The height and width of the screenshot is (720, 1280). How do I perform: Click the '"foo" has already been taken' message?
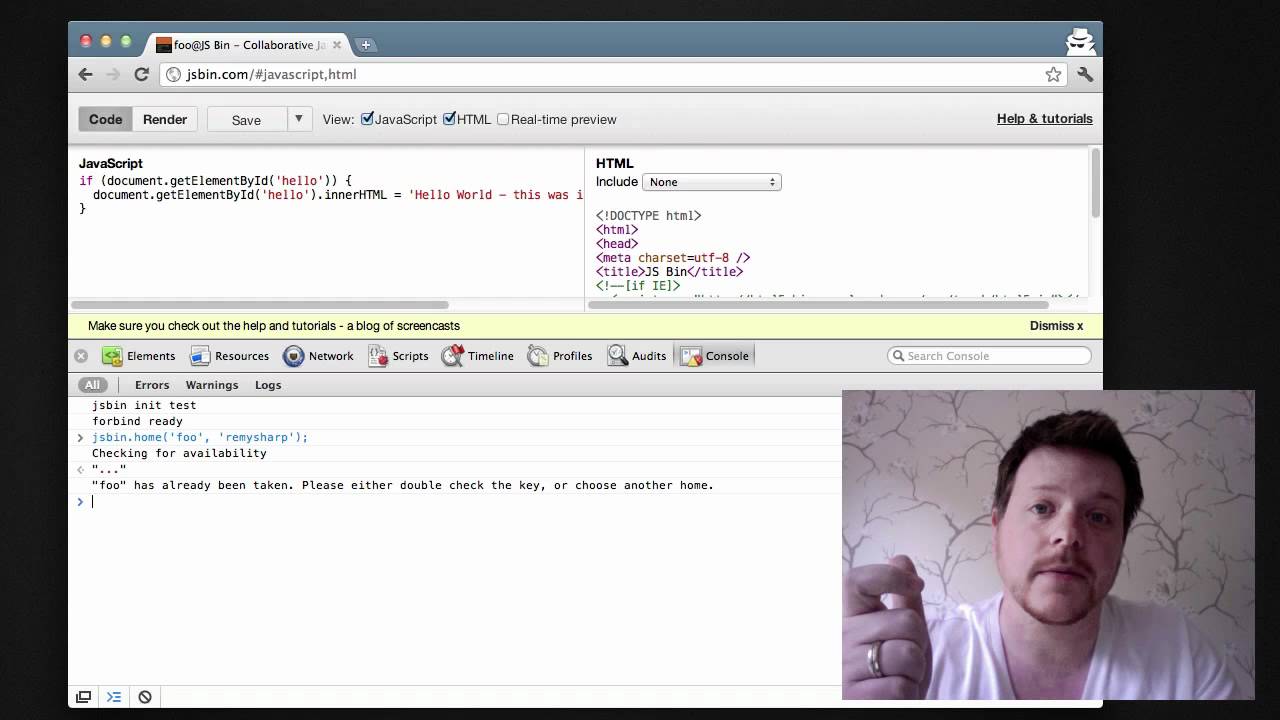click(403, 485)
